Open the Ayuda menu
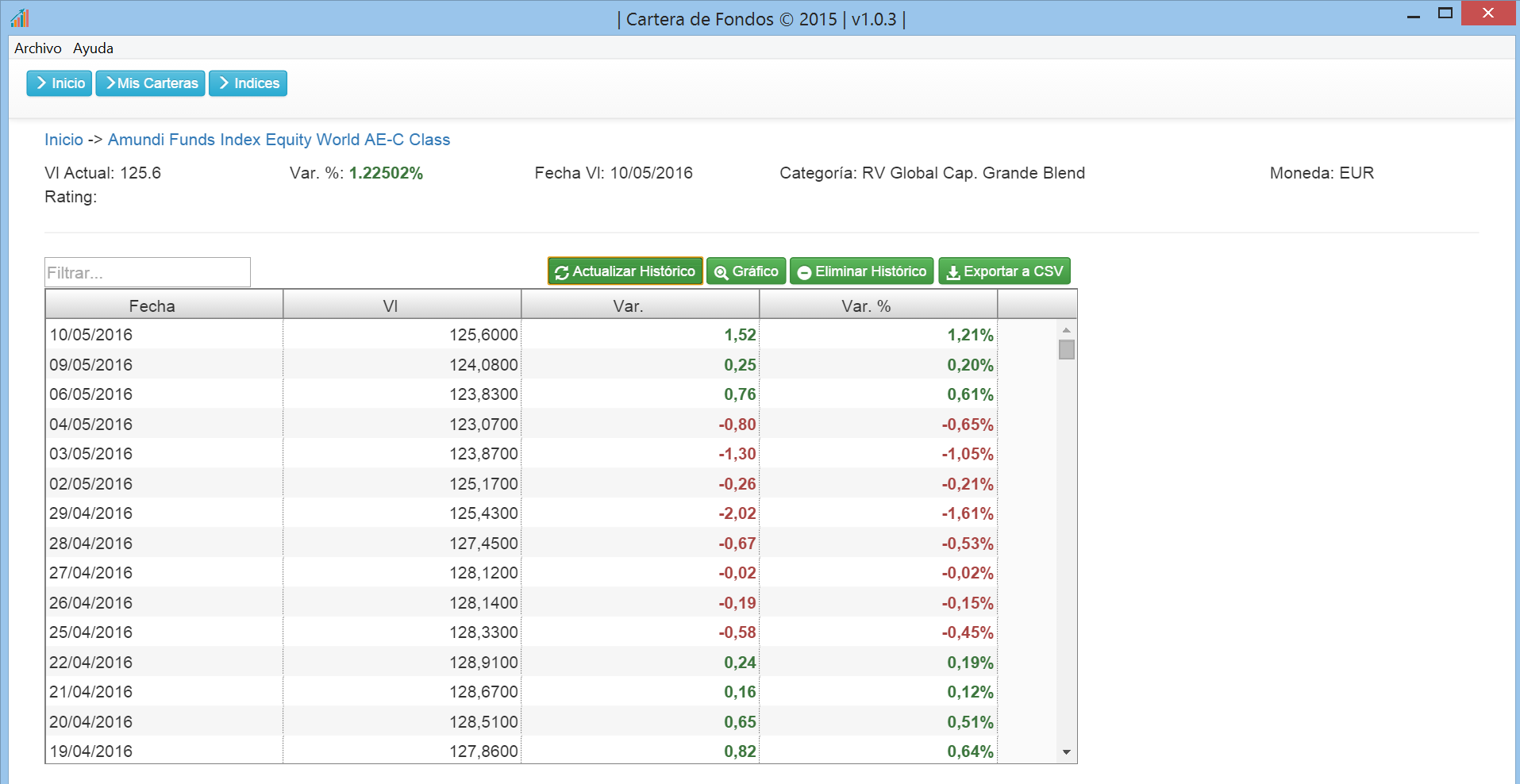 pos(93,48)
